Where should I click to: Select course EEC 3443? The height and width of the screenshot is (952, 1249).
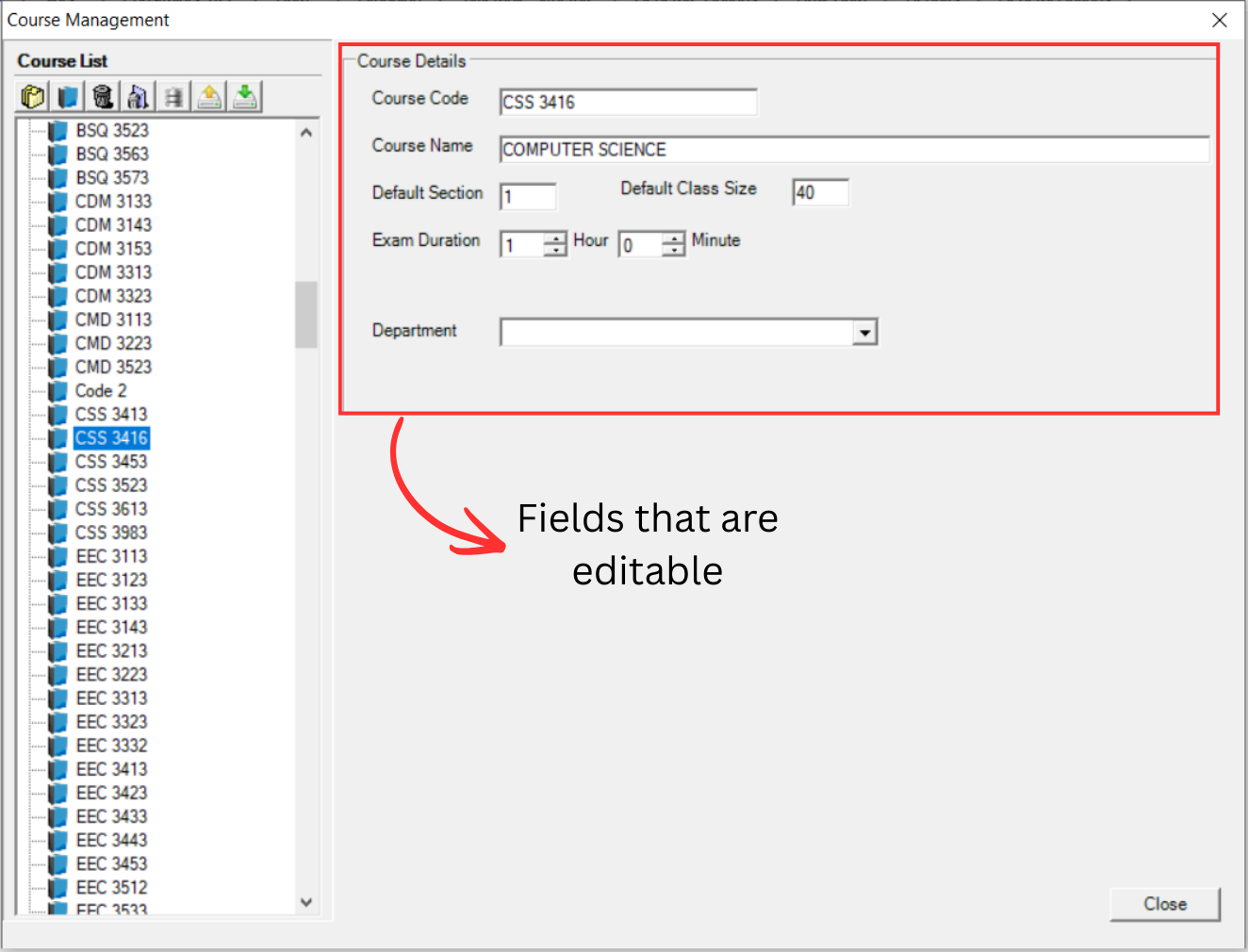click(x=111, y=840)
